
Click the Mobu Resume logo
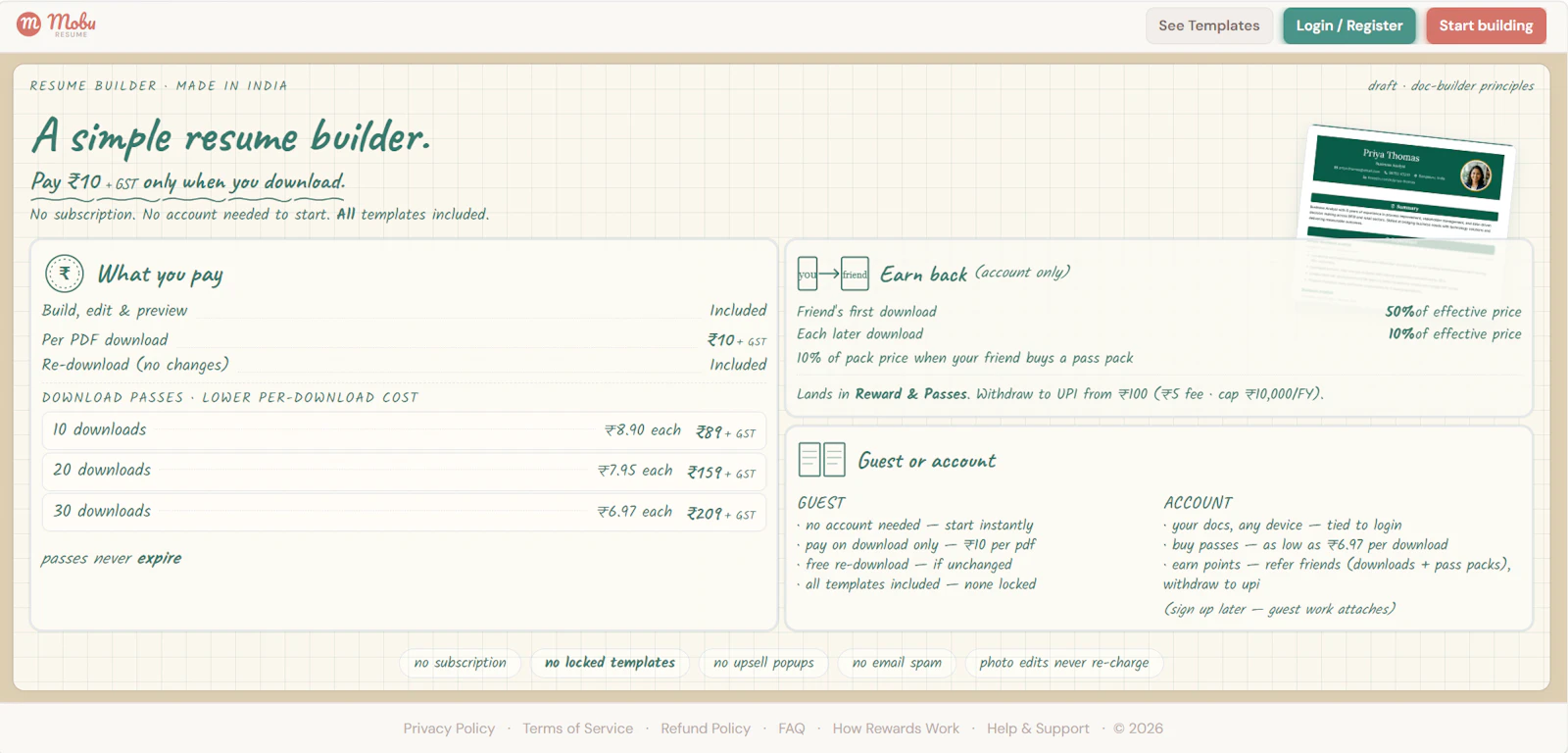click(57, 25)
